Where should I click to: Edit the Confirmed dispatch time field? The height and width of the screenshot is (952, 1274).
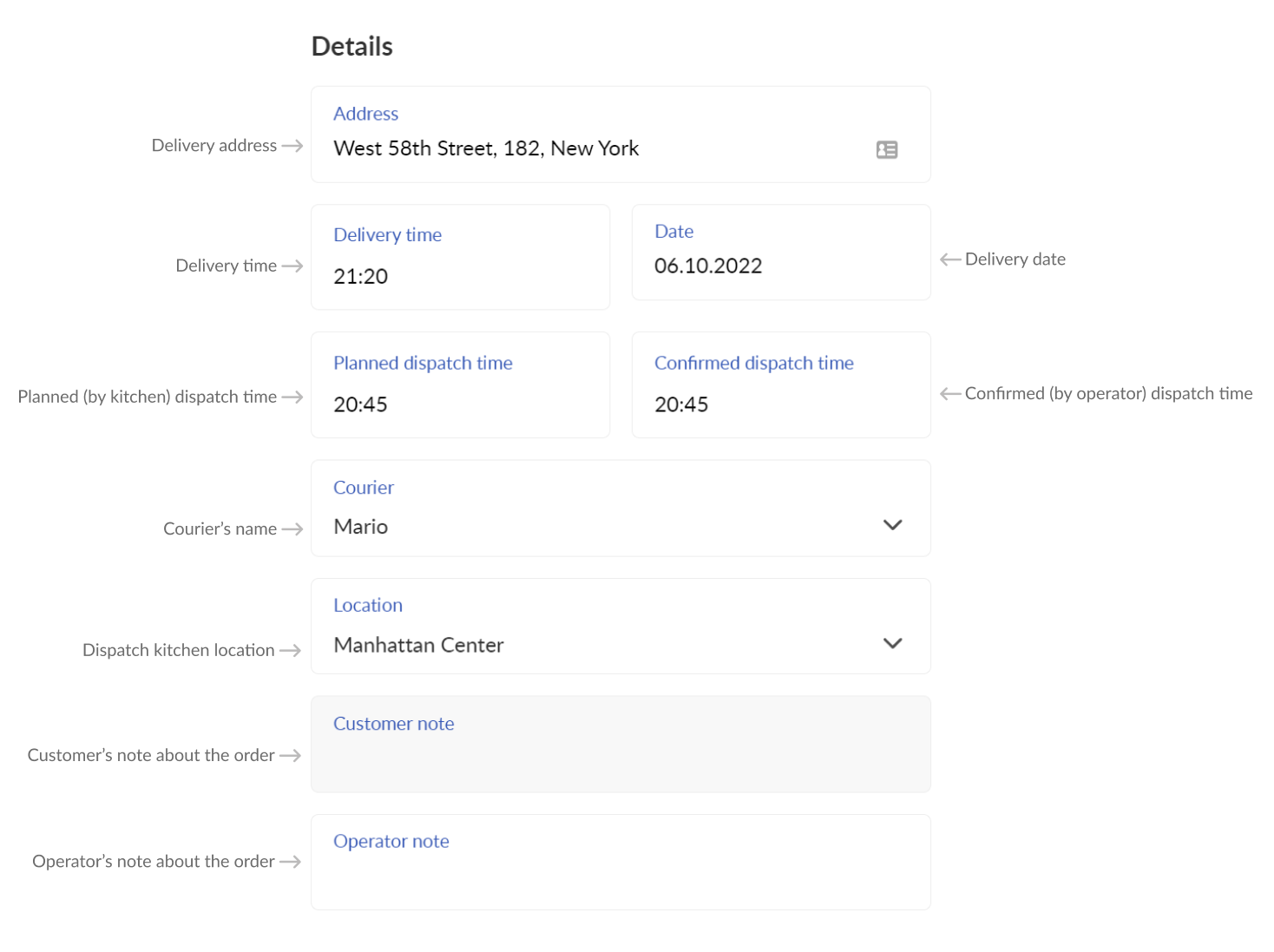pyautogui.click(x=781, y=384)
